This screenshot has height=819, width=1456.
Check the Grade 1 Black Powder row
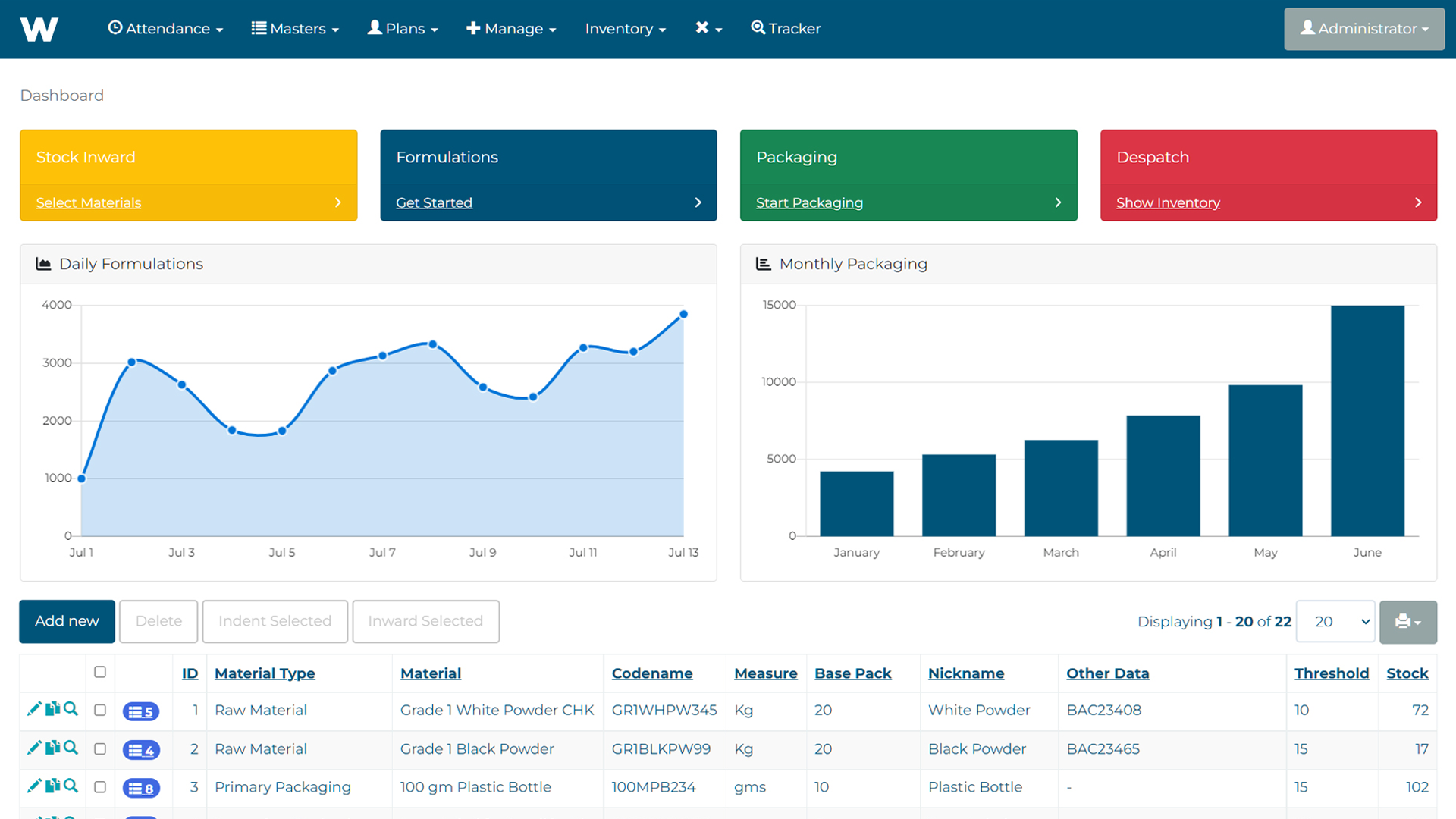tap(100, 748)
